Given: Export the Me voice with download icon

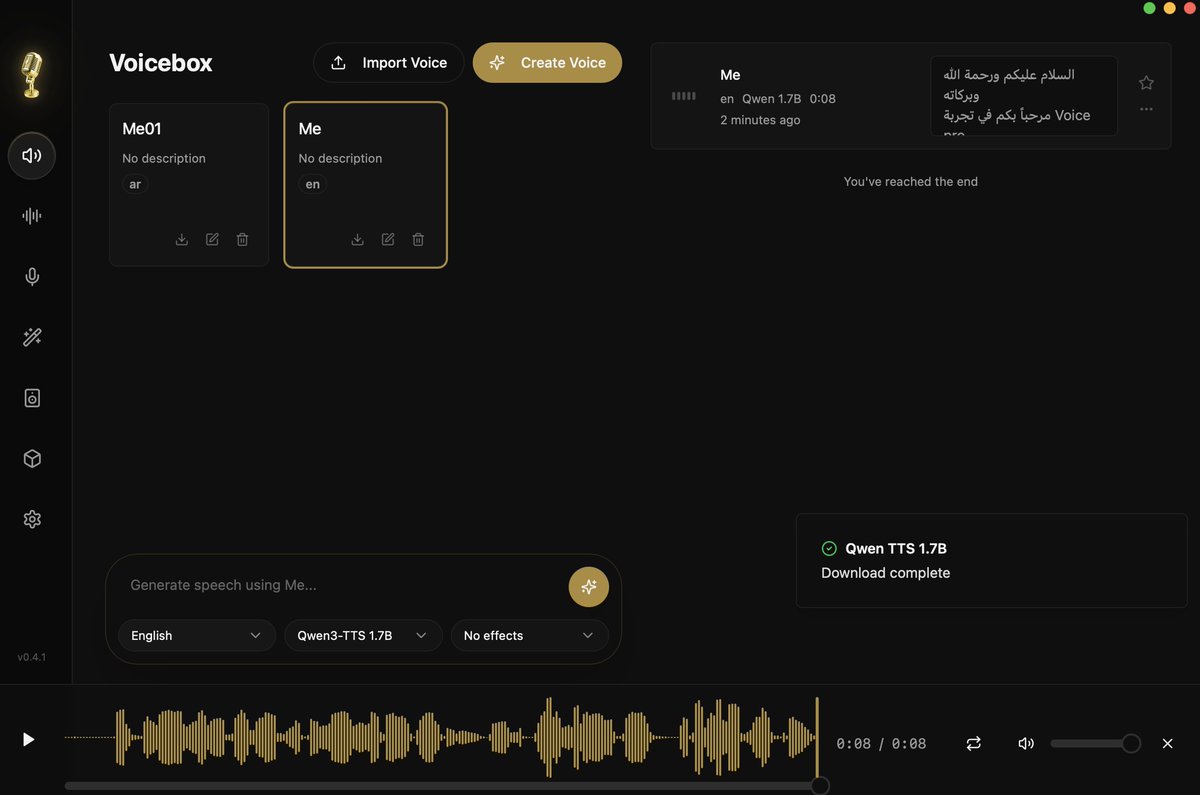Looking at the screenshot, I should [x=358, y=239].
